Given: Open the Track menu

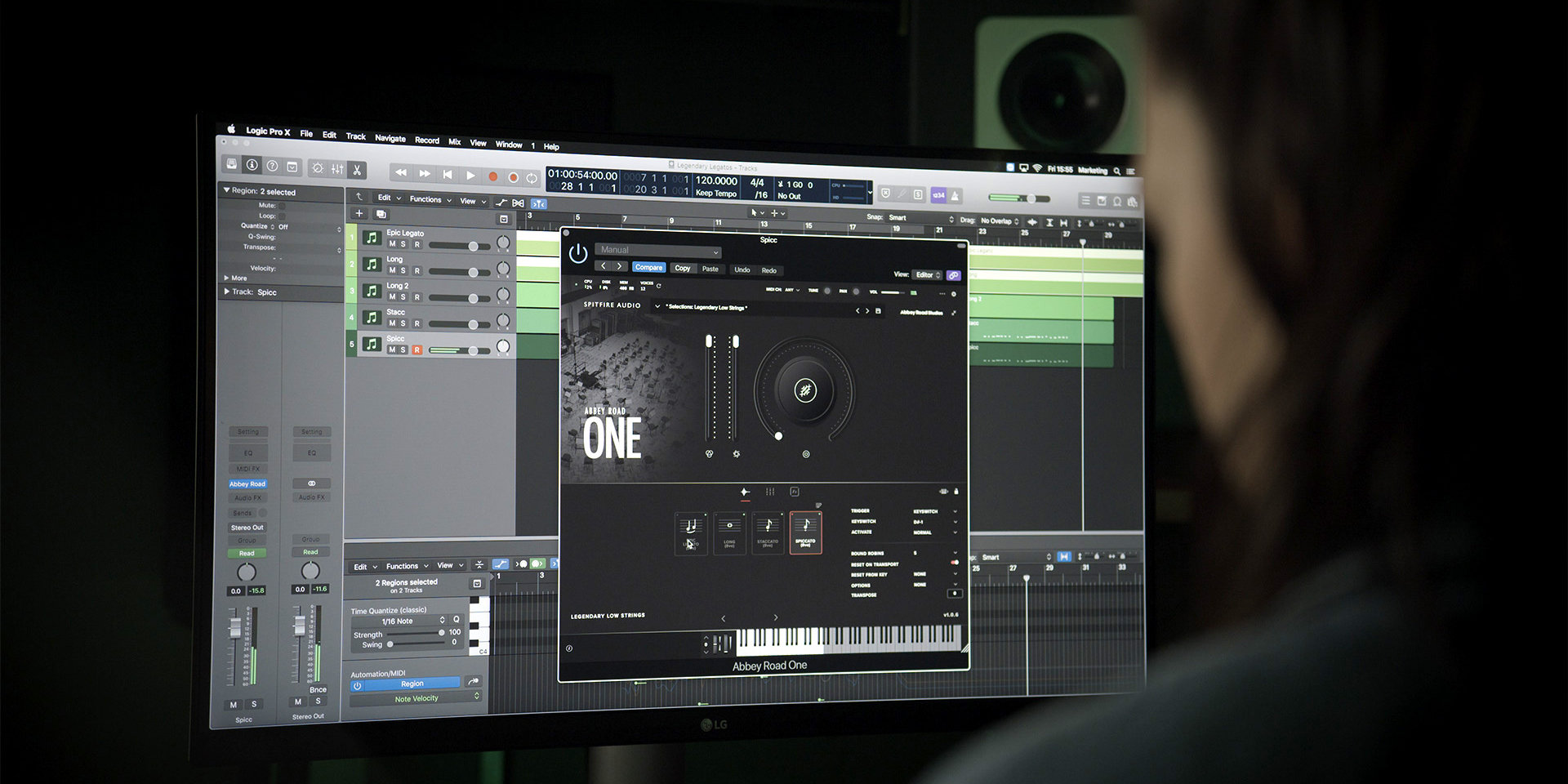Looking at the screenshot, I should coord(355,136).
